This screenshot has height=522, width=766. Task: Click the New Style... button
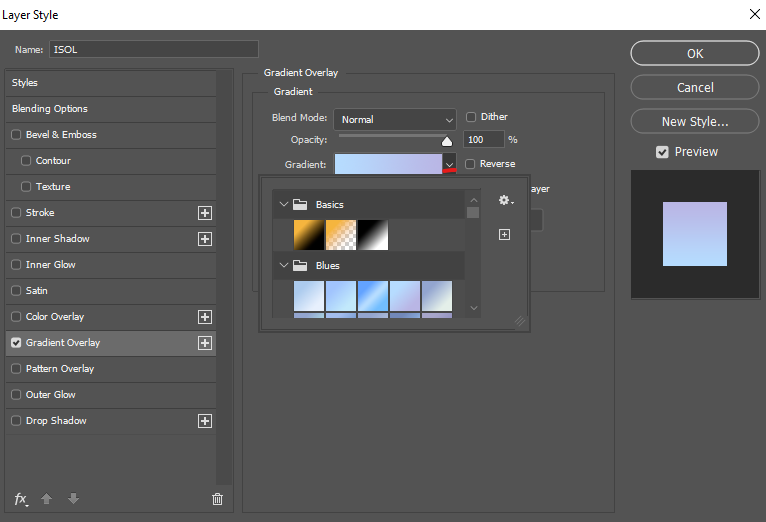(695, 121)
